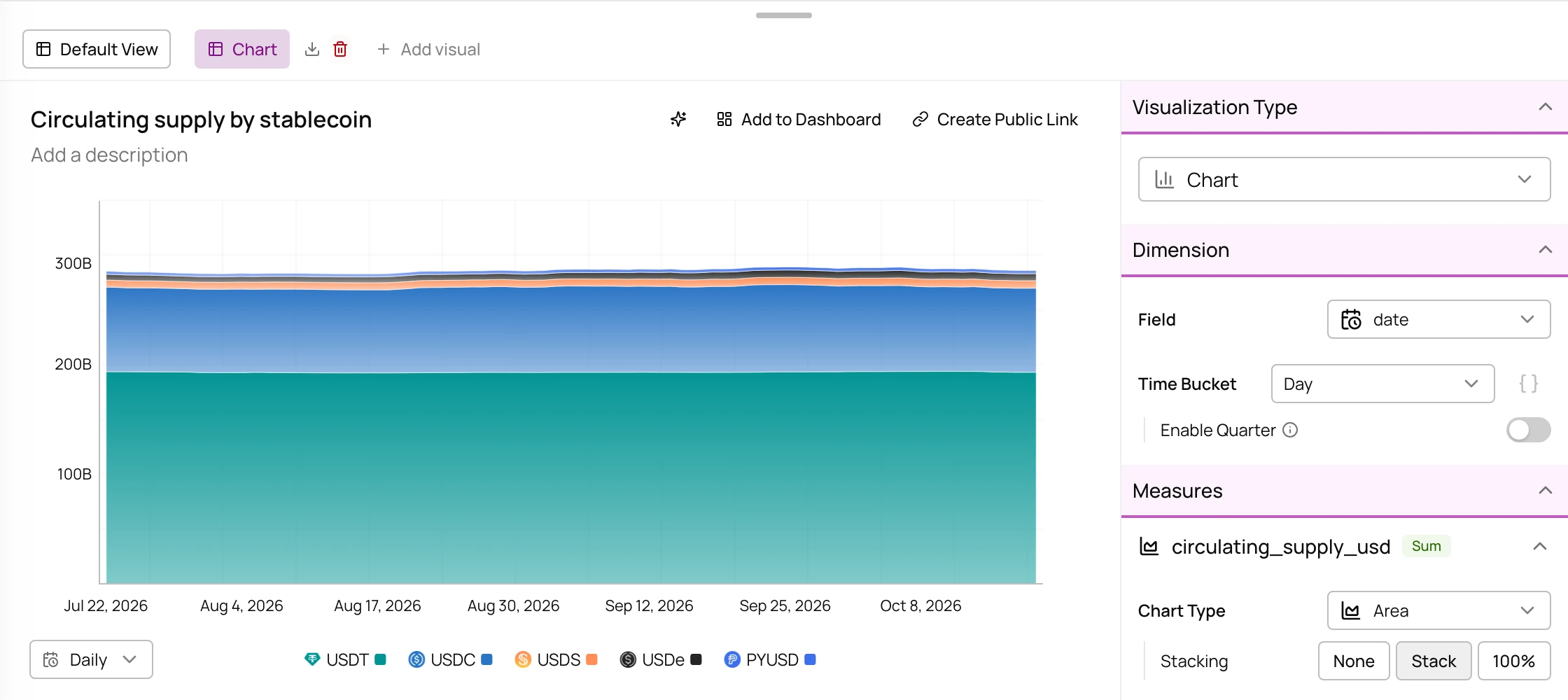Click the PYUSD blue color swatch
The height and width of the screenshot is (700, 1568).
point(811,659)
